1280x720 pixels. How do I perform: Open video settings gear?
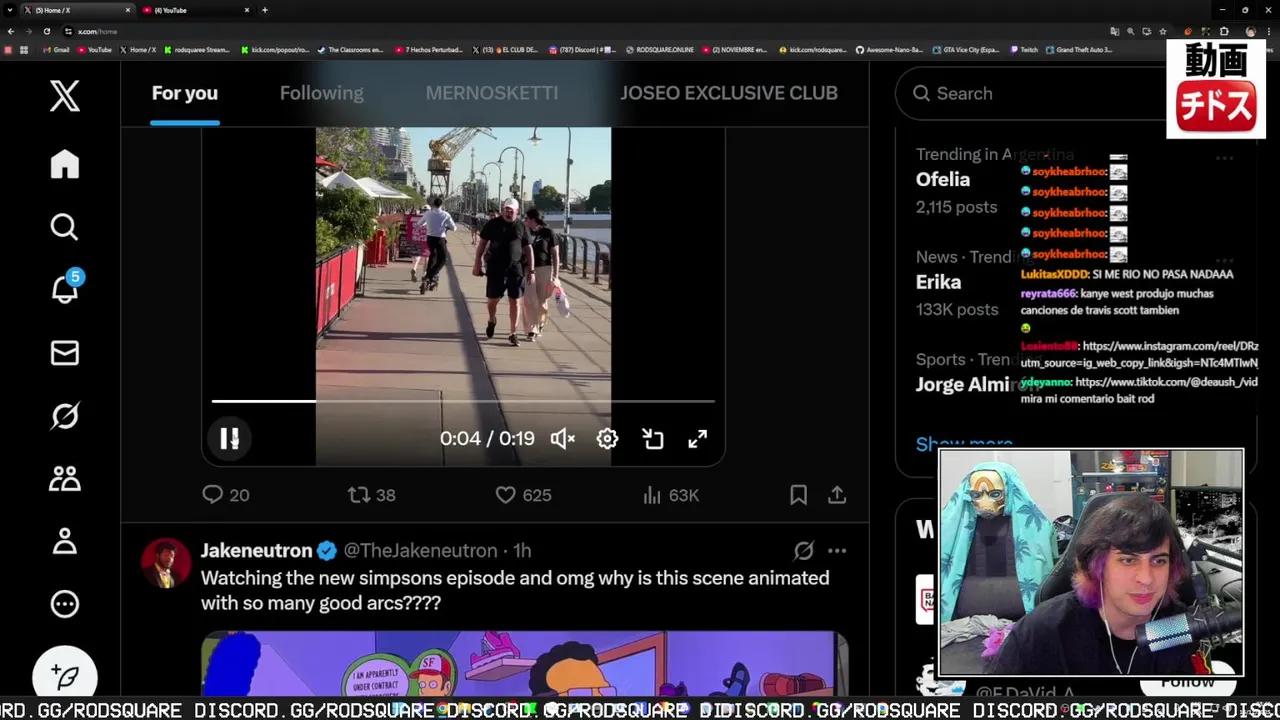tap(607, 439)
